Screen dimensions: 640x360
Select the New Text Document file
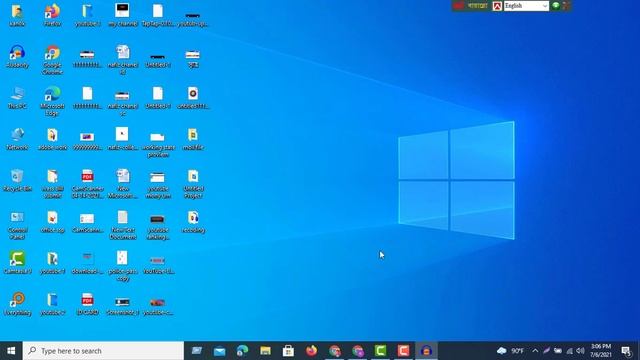pos(122,225)
